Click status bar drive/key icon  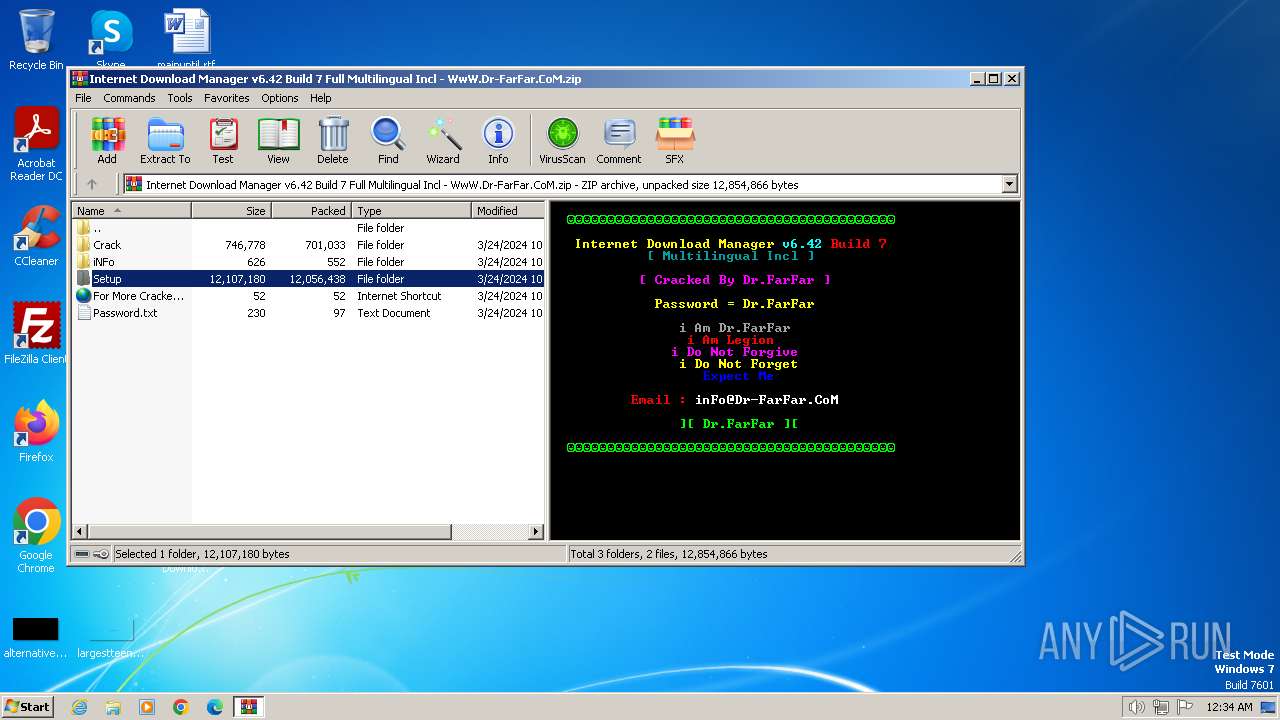click(91, 554)
